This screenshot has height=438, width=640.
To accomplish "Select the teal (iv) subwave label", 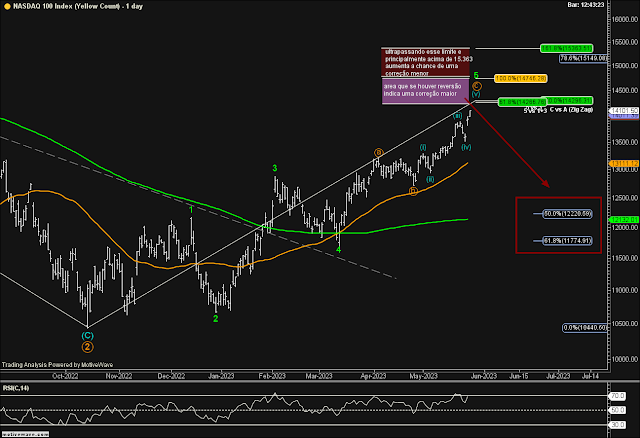I will coord(466,147).
